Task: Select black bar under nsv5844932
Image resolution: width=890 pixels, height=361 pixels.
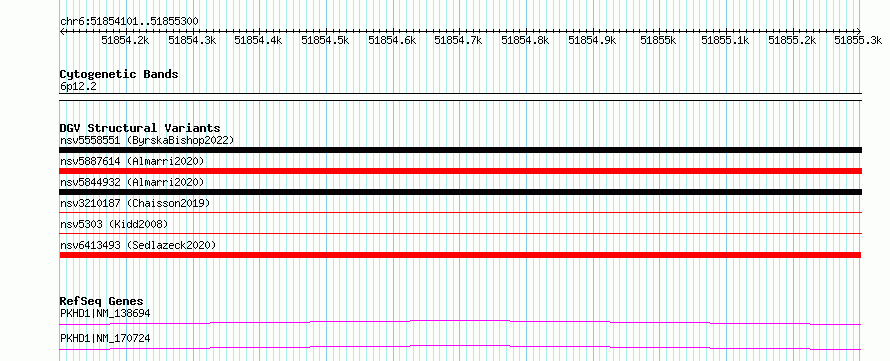Action: 460,192
